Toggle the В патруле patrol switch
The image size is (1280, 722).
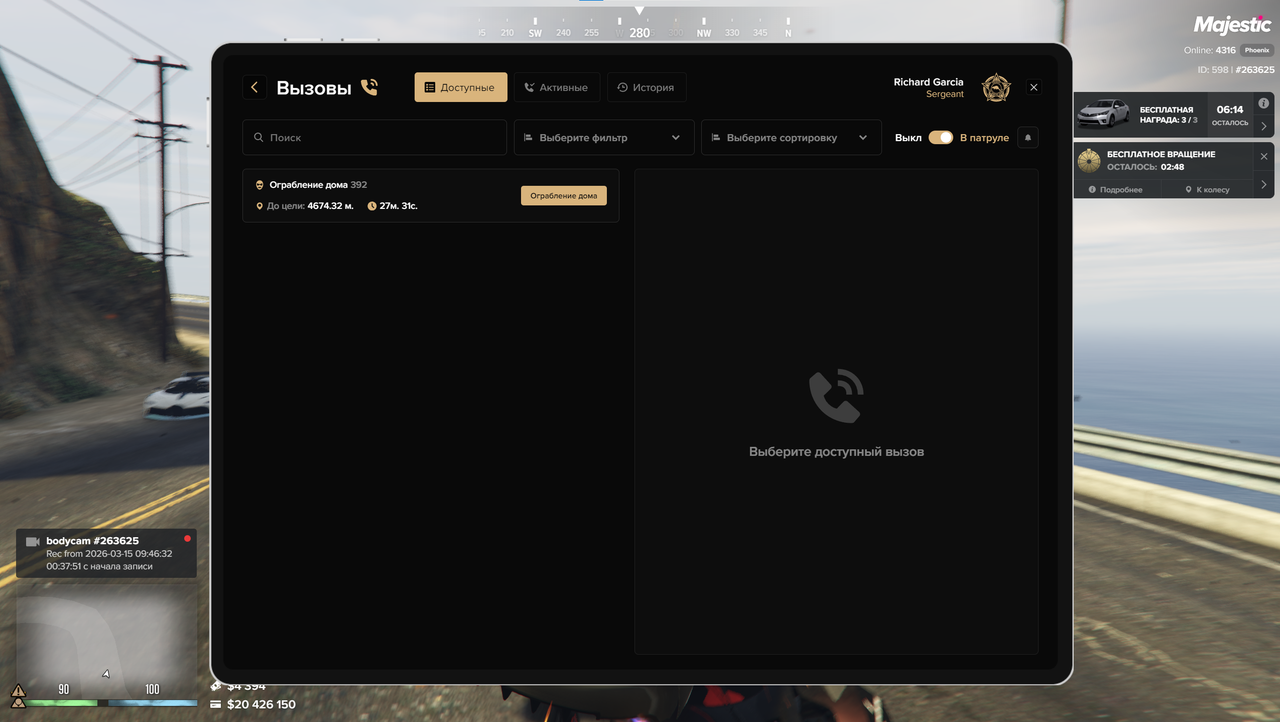point(941,138)
